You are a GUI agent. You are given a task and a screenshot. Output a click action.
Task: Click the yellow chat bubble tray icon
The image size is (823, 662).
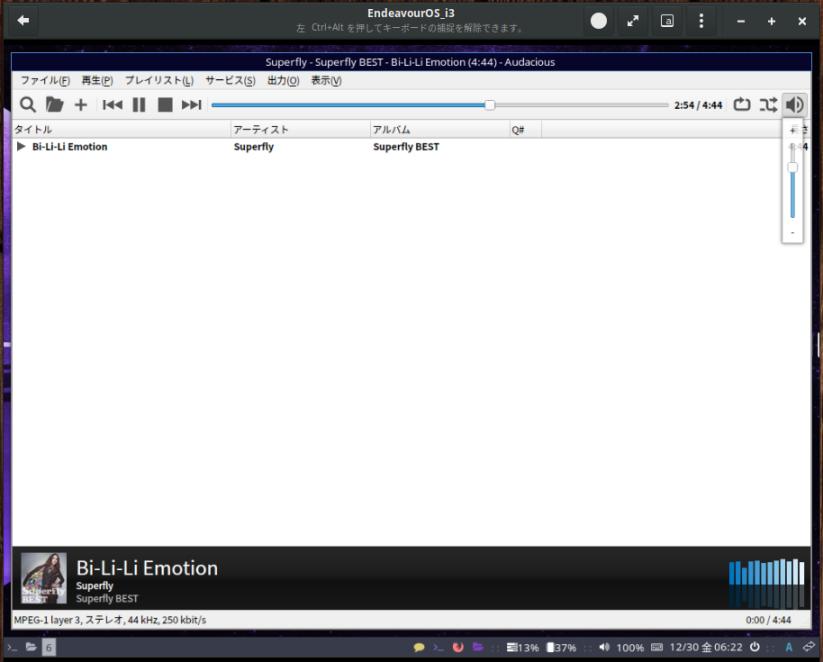(x=419, y=647)
